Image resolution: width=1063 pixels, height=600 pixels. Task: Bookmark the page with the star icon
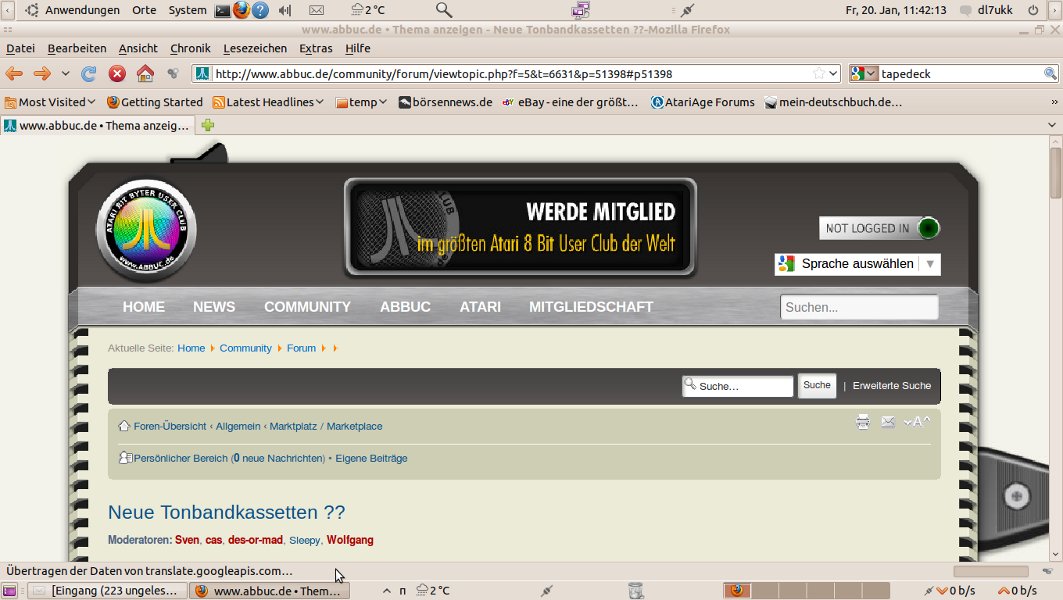819,73
